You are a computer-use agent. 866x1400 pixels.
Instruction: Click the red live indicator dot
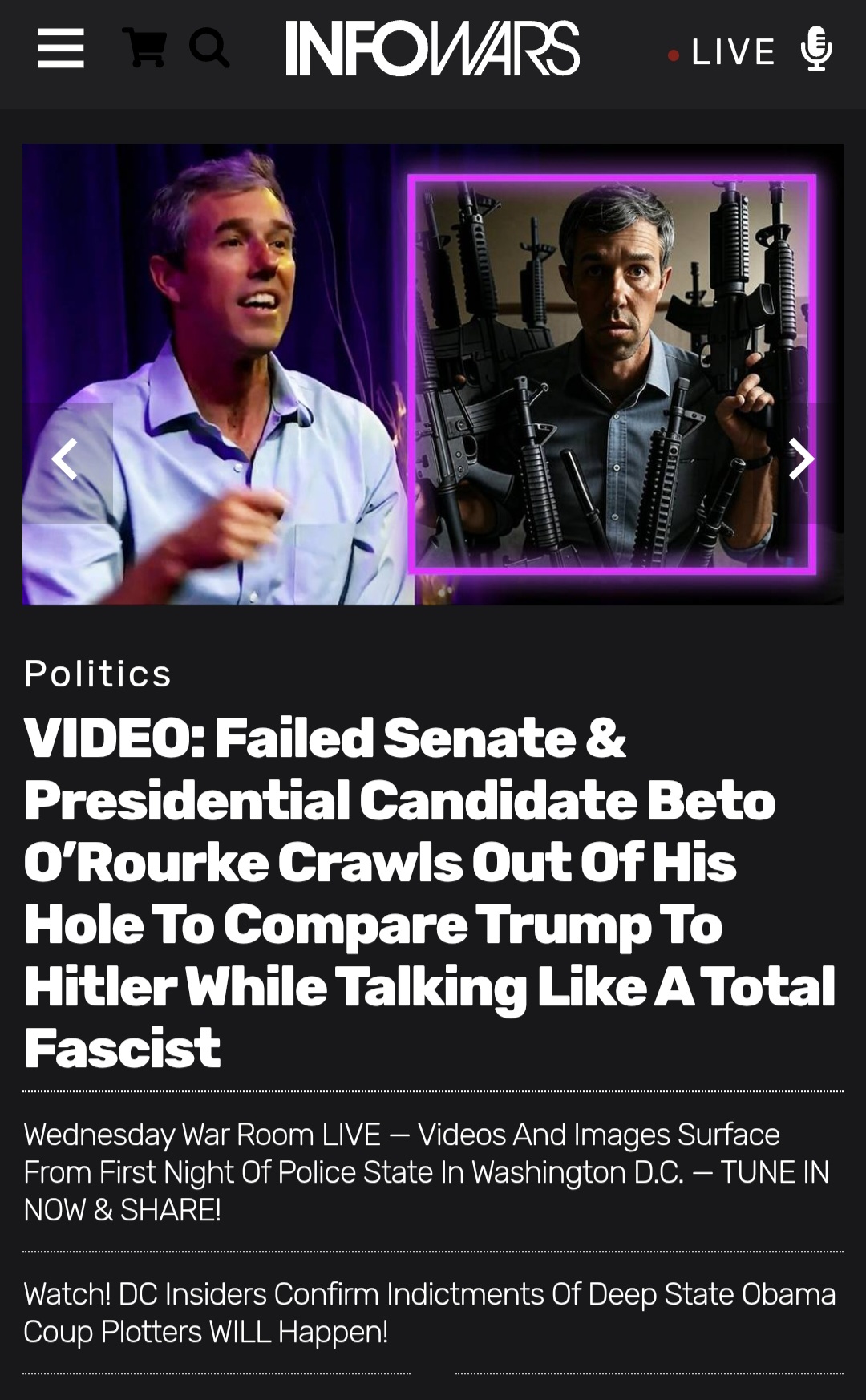[674, 55]
